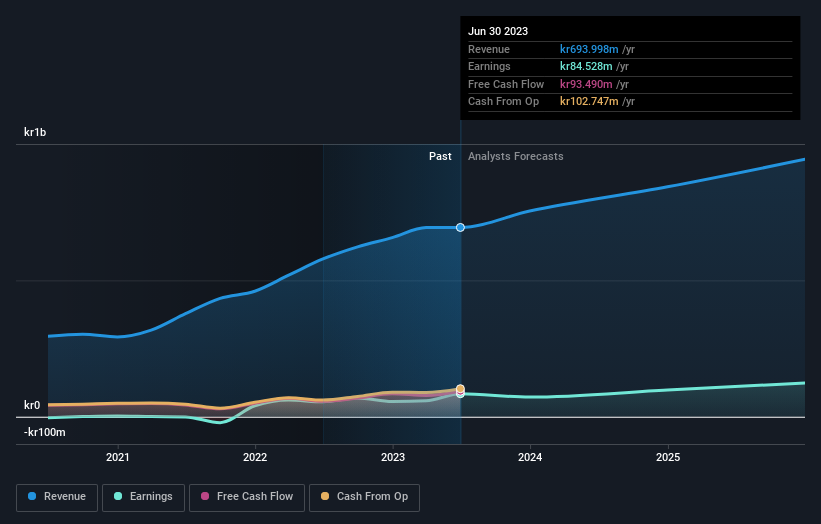This screenshot has height=524, width=821.
Task: Click the kr84.528m earnings value
Action: [x=586, y=66]
